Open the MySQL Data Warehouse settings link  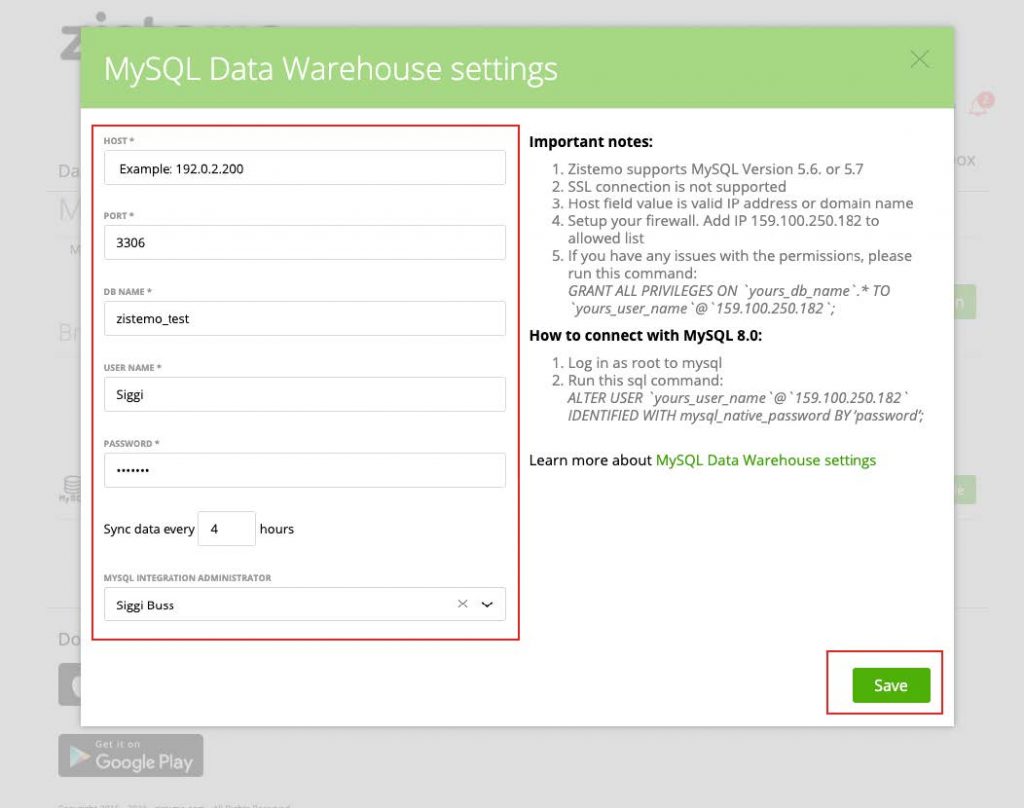[x=766, y=460]
